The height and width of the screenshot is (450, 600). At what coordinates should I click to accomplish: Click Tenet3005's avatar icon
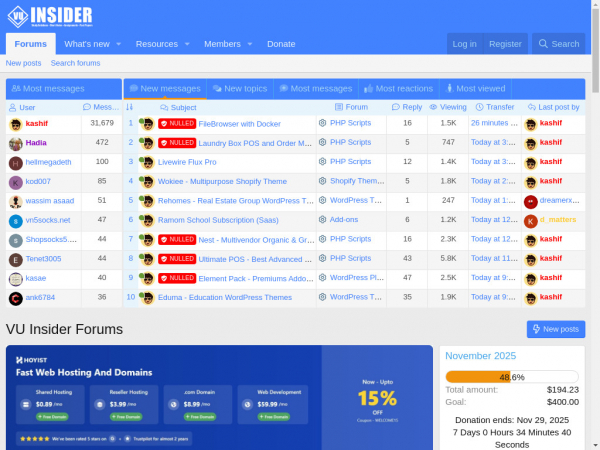(x=16, y=259)
